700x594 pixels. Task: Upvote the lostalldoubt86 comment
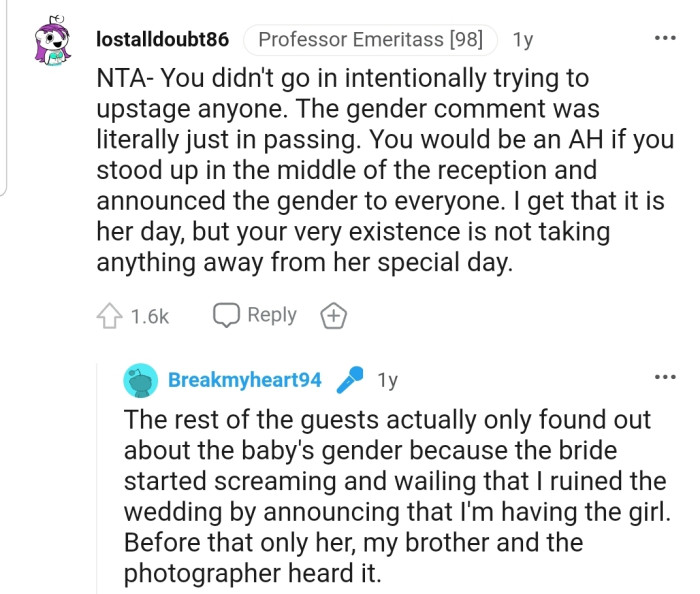point(109,316)
